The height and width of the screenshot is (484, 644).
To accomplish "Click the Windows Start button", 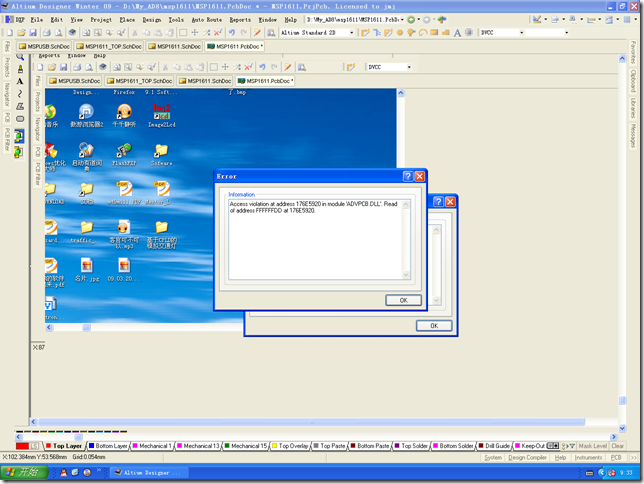I will (x=24, y=472).
